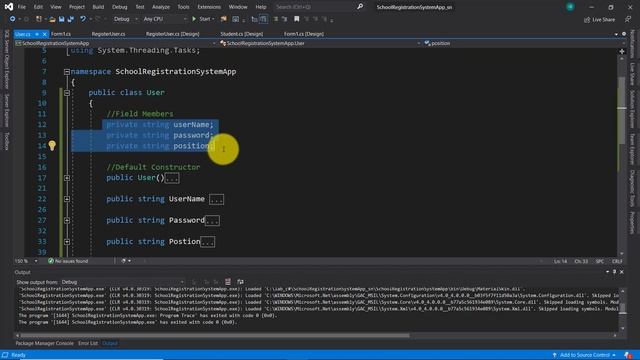Click the lightbulb quick actions icon

[52, 145]
